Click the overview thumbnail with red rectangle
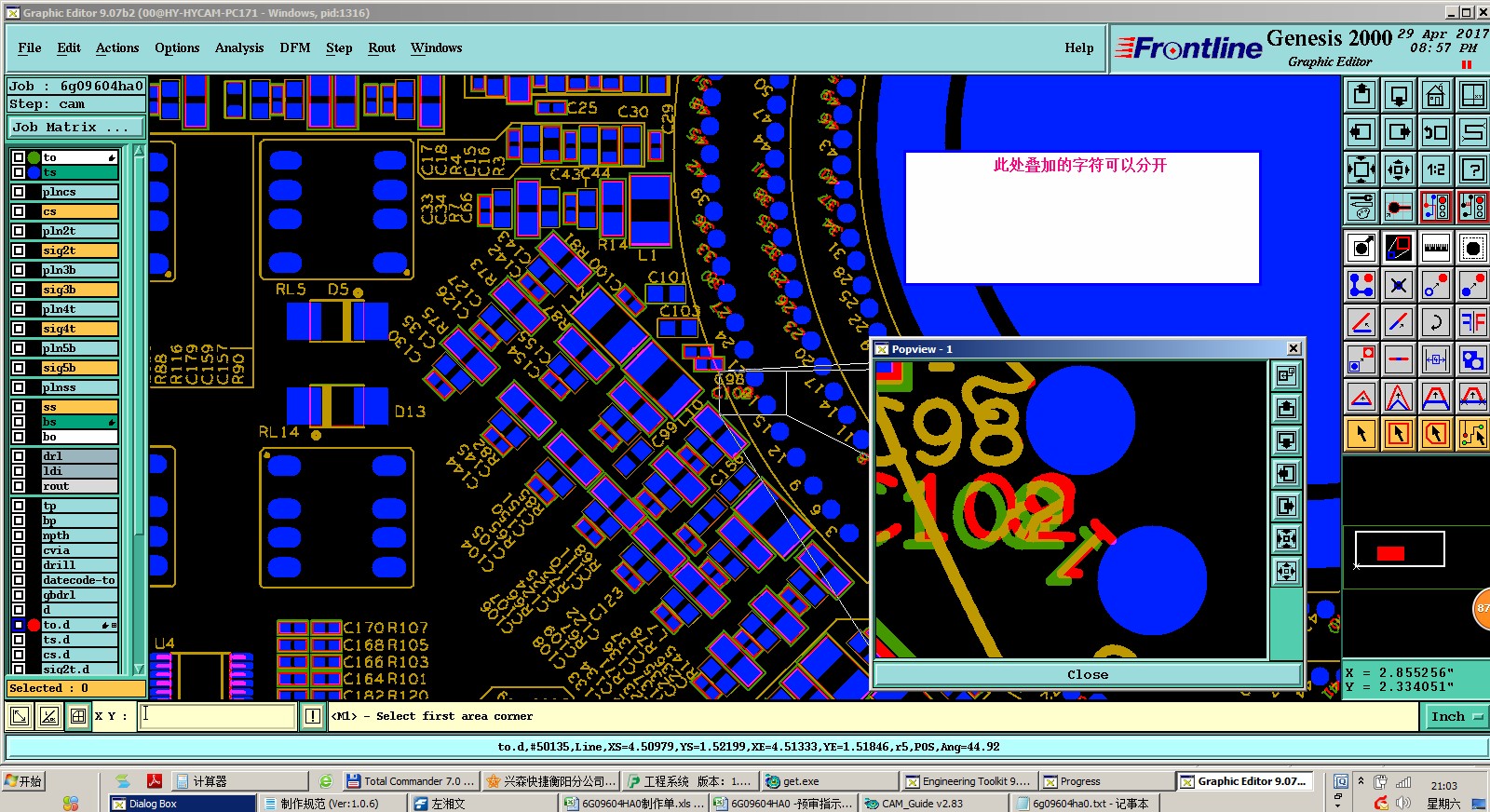The height and width of the screenshot is (812, 1490). click(x=1400, y=549)
